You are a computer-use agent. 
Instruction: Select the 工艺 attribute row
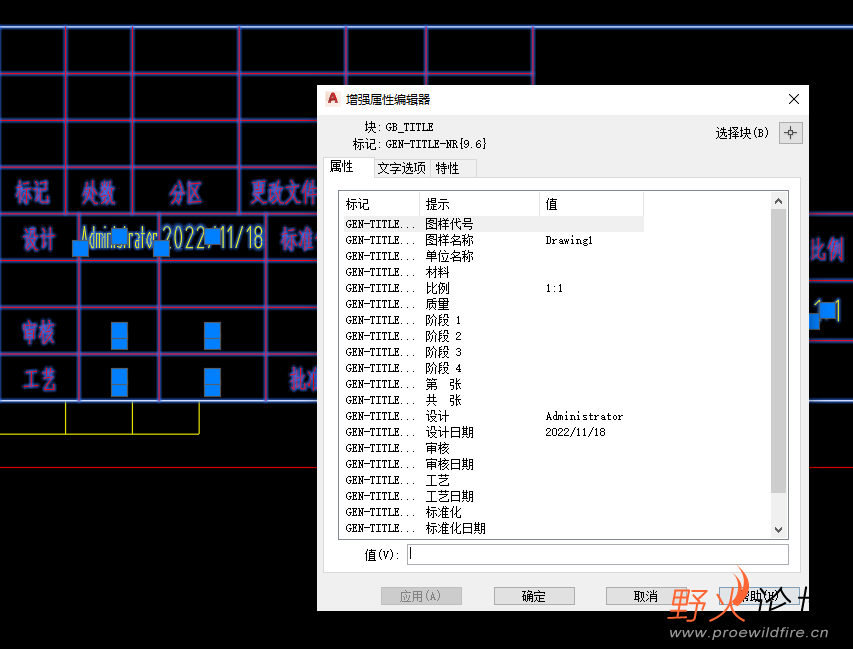(x=493, y=480)
